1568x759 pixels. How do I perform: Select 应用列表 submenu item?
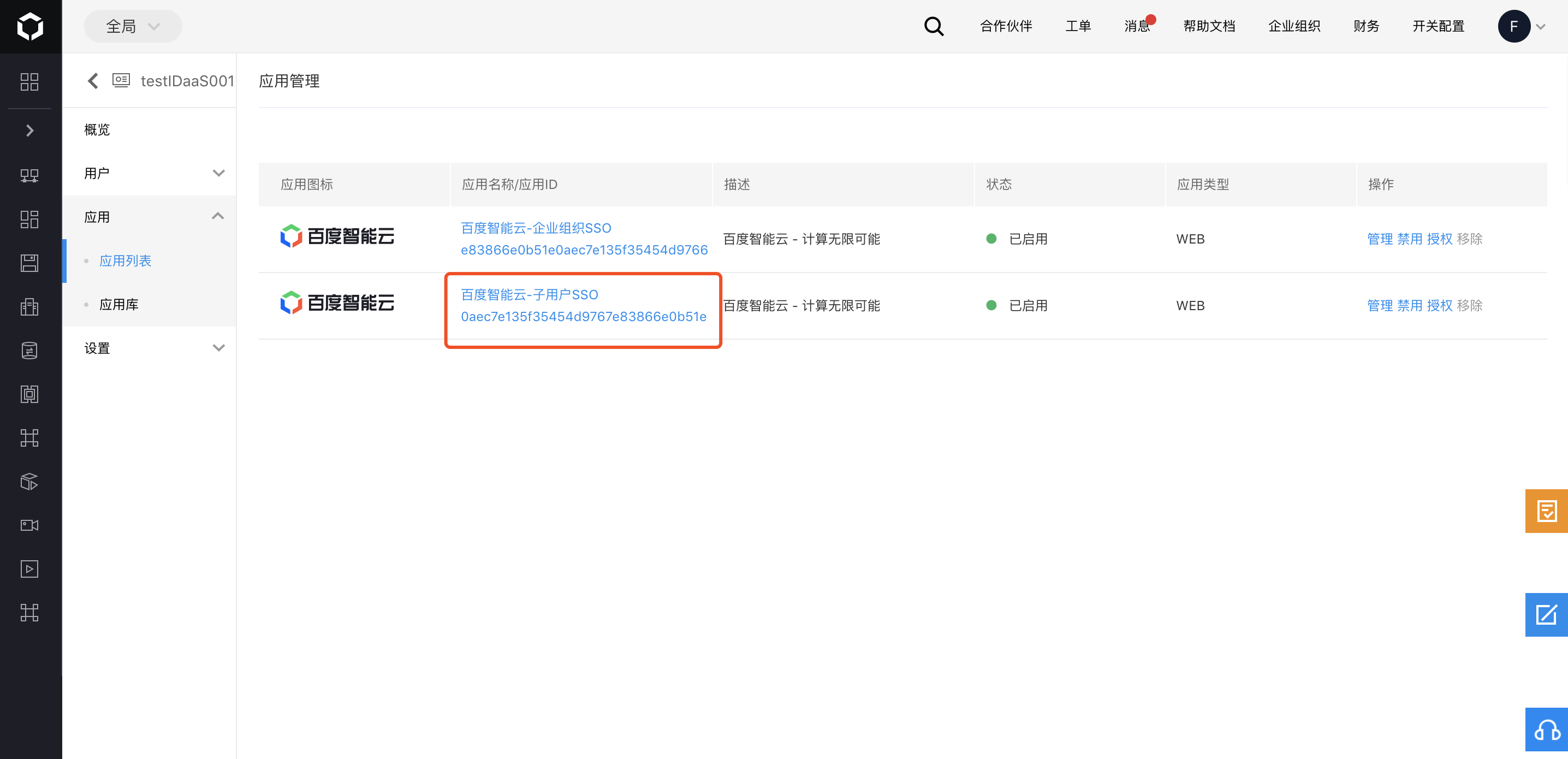click(126, 260)
